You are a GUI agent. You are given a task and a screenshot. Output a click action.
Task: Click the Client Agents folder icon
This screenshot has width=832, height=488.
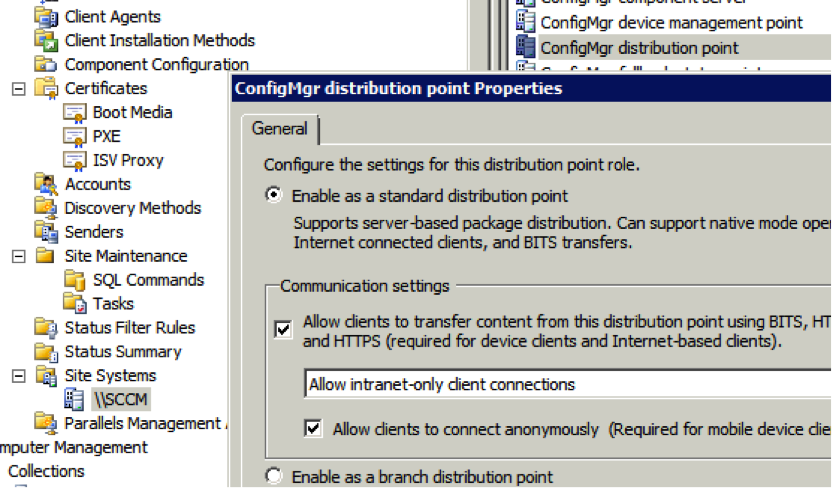(46, 17)
